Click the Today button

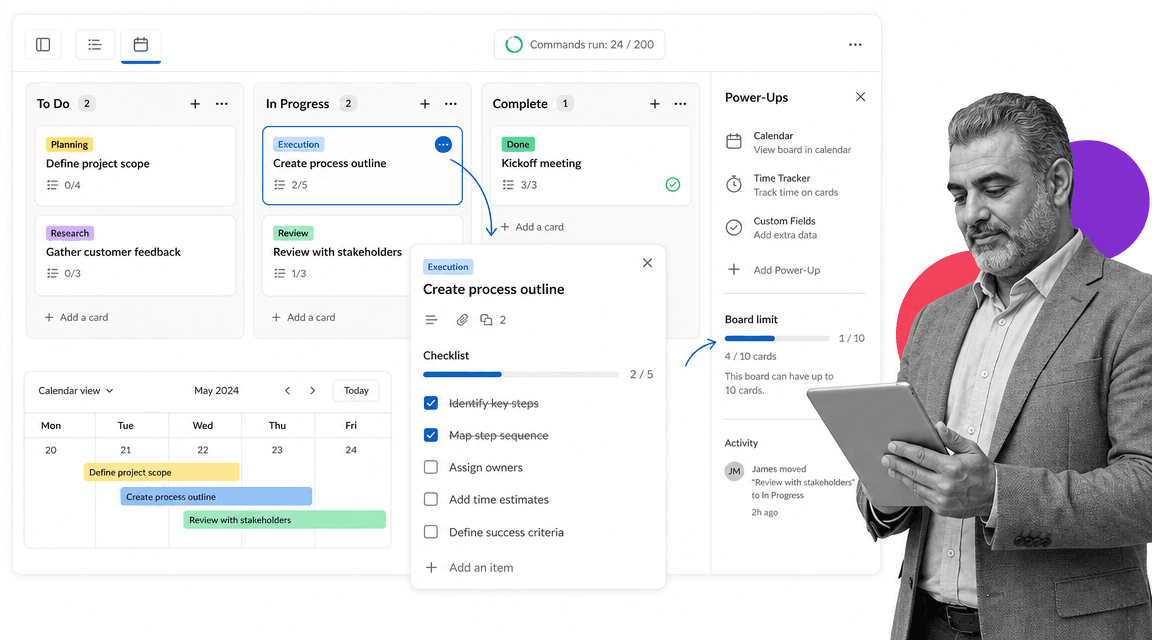coord(356,391)
